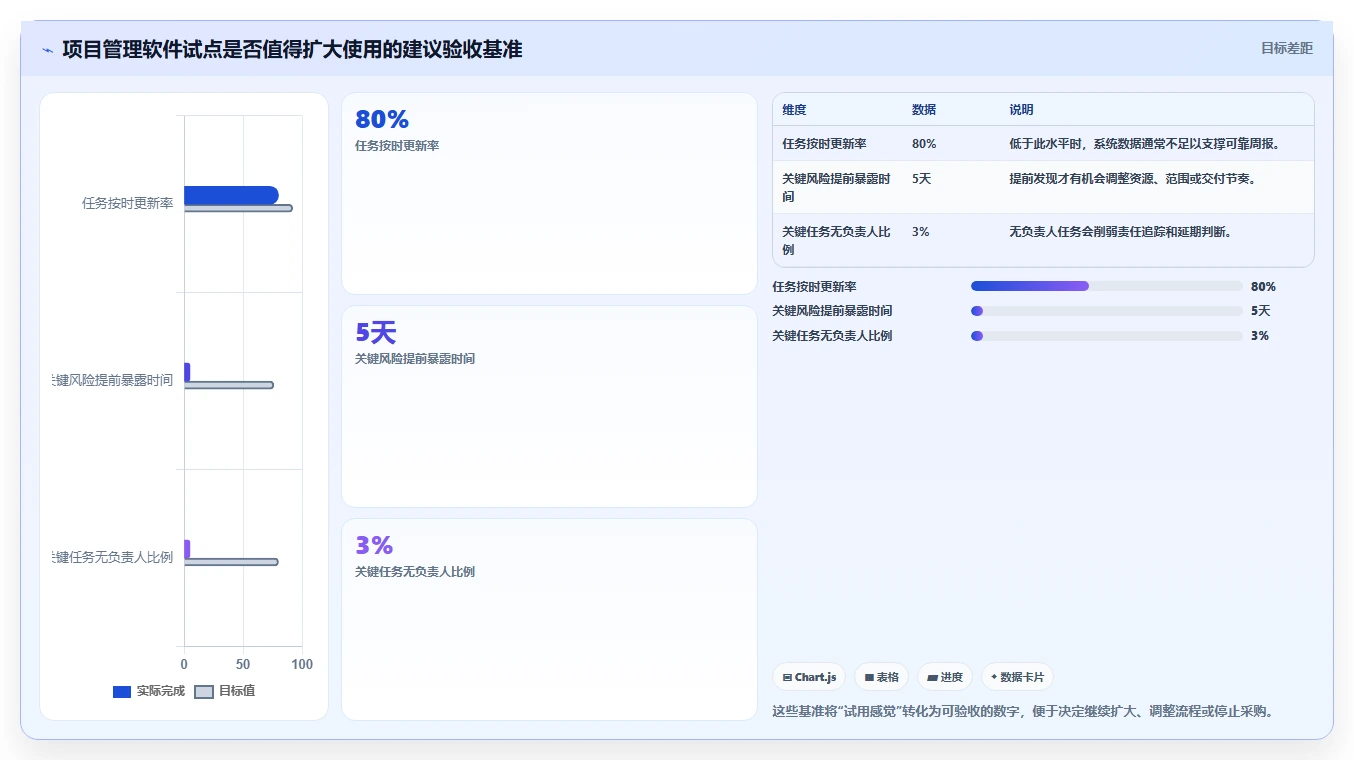Screen dimensions: 1354x760
Task: Click the lightning icon beside the title
Action: click(47, 50)
